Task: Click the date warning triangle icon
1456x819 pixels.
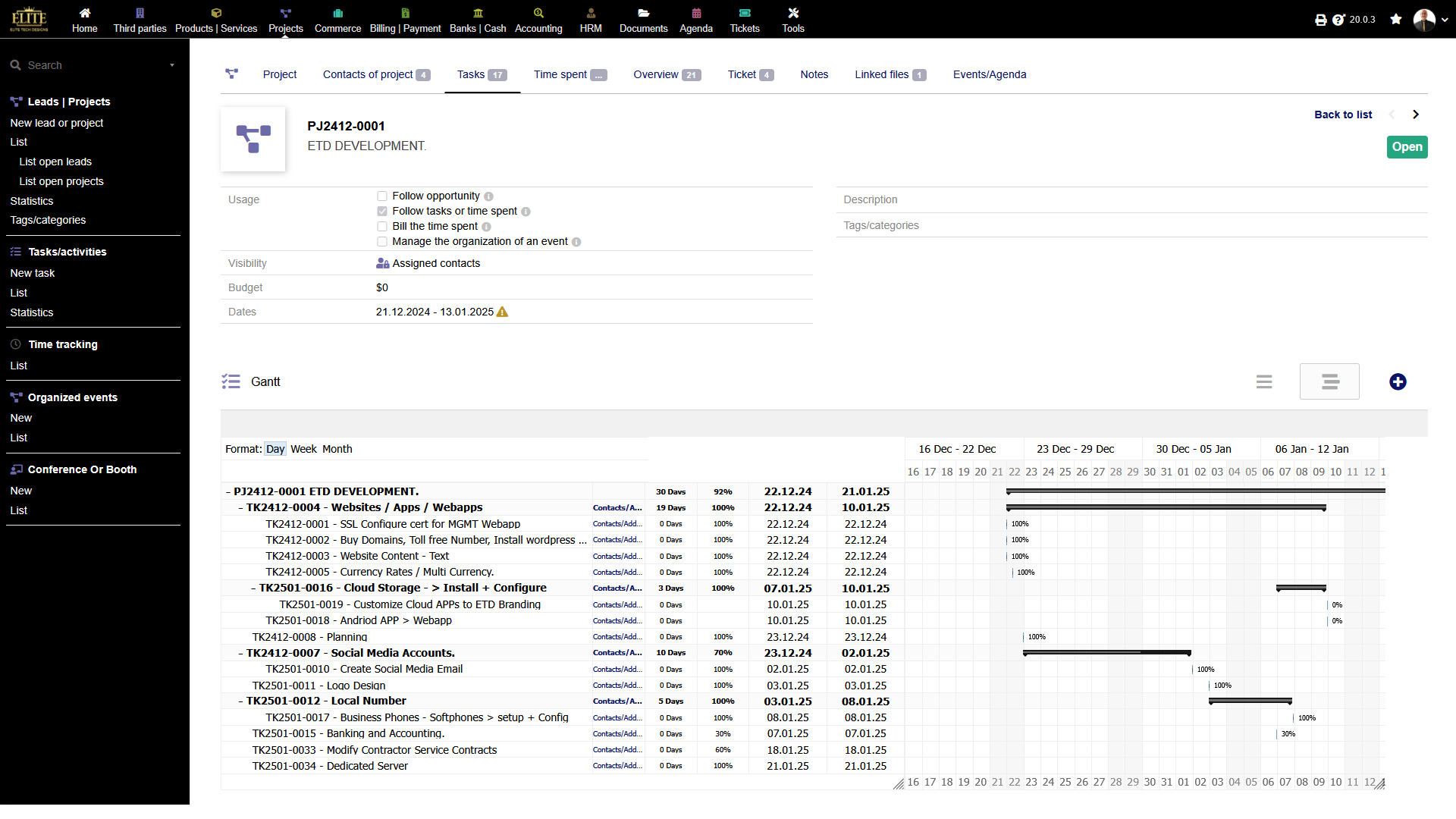Action: [502, 312]
